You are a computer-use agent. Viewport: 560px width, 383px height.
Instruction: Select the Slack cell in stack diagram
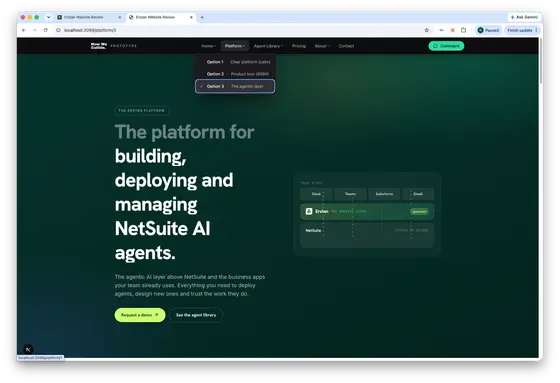pos(316,194)
